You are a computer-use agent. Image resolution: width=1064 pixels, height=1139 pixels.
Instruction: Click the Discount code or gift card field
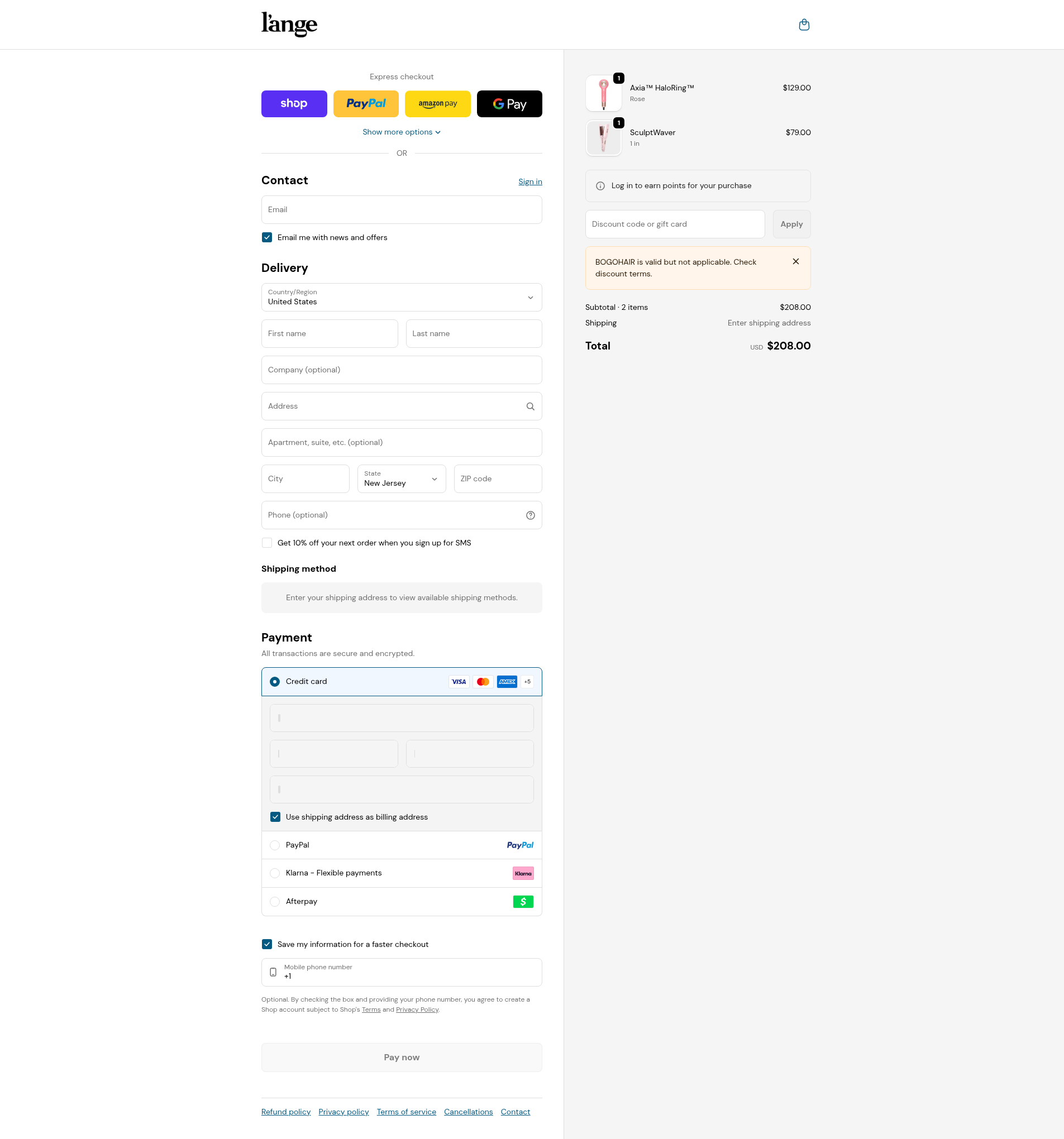[x=674, y=224]
